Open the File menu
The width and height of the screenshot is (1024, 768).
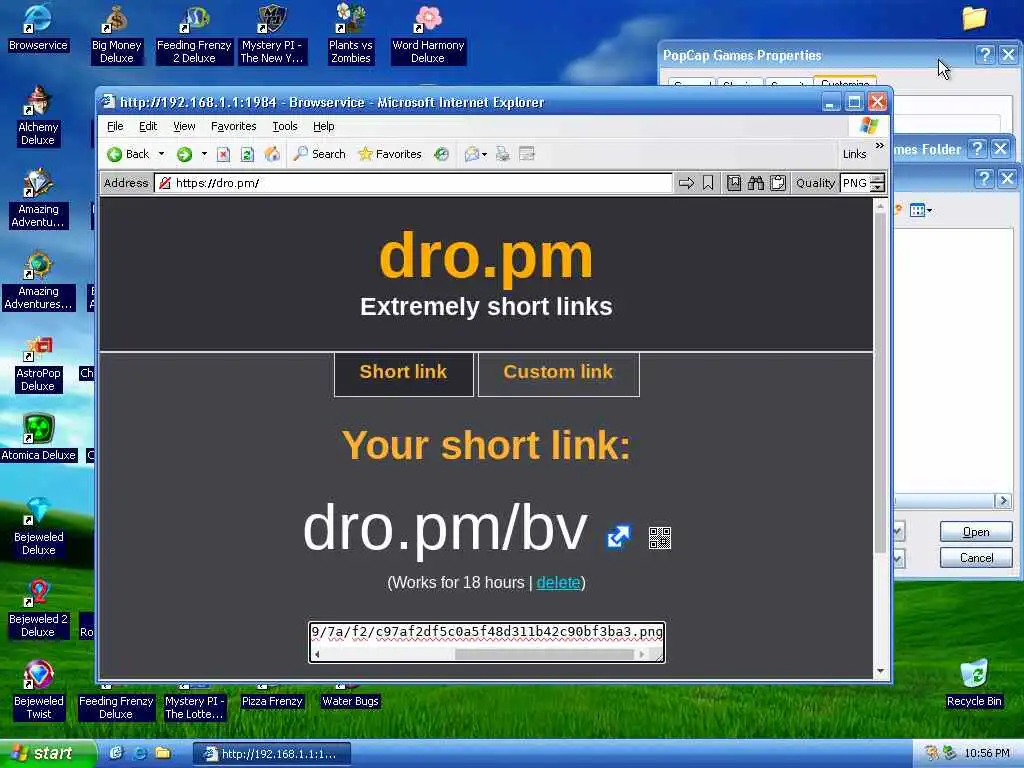(115, 126)
